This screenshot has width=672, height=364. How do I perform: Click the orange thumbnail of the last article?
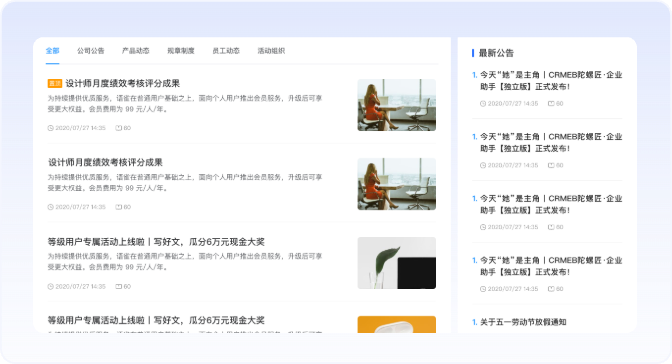(396, 325)
